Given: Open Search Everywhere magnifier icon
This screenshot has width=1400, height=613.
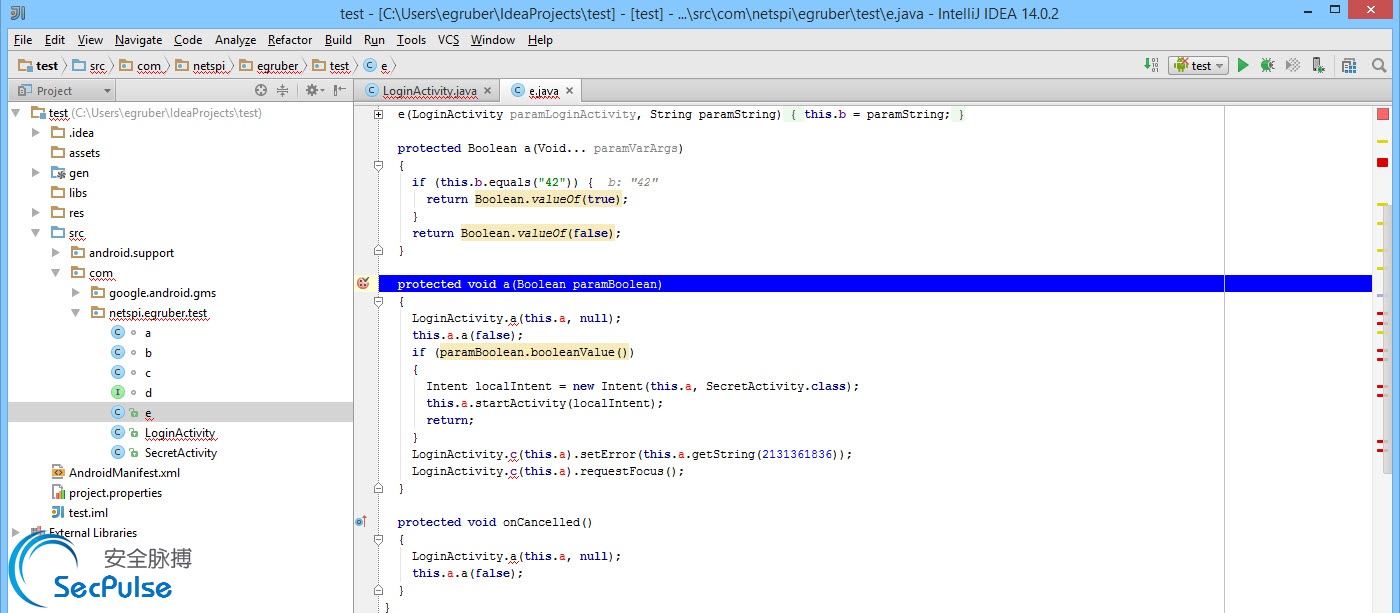Looking at the screenshot, I should point(1379,65).
